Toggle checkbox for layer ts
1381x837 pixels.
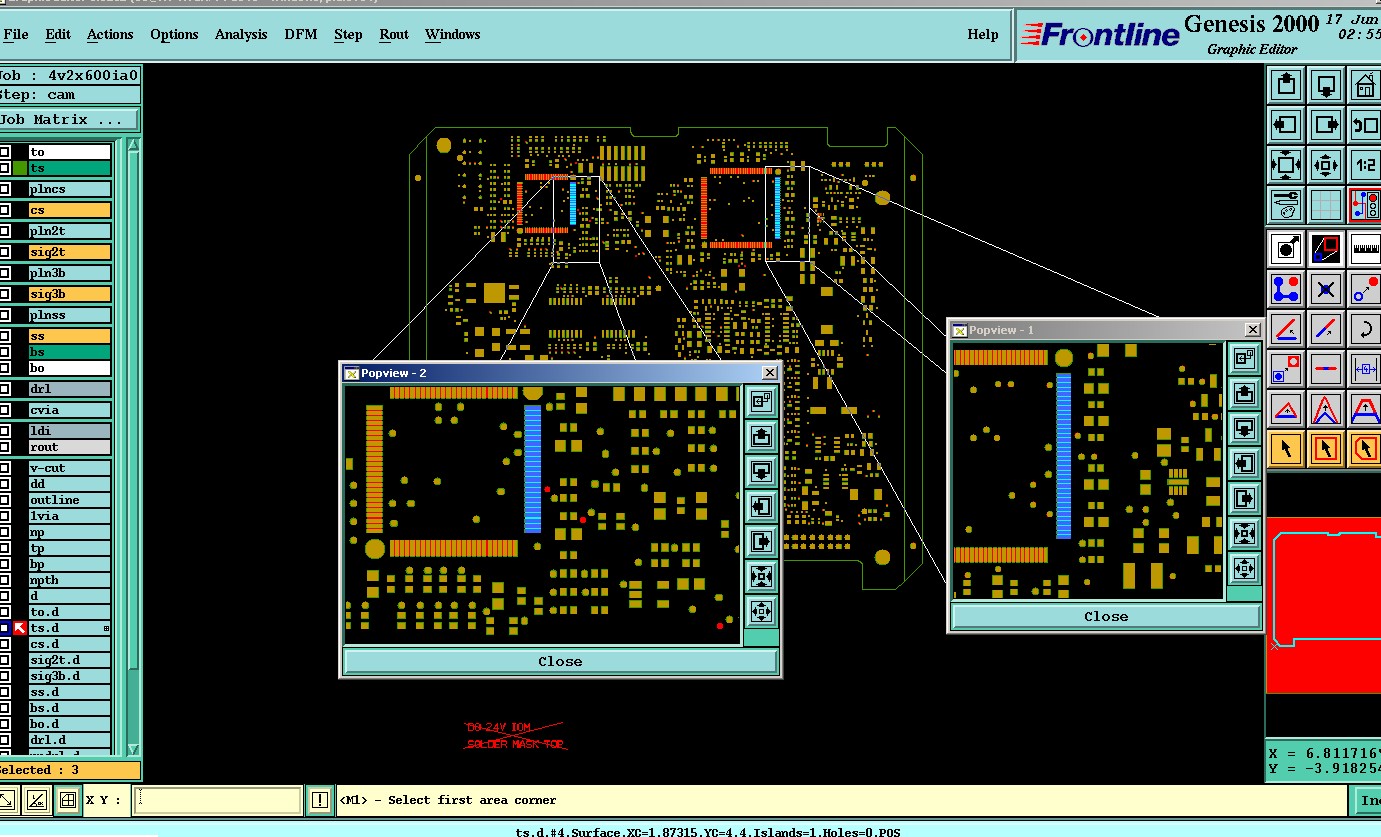point(5,168)
